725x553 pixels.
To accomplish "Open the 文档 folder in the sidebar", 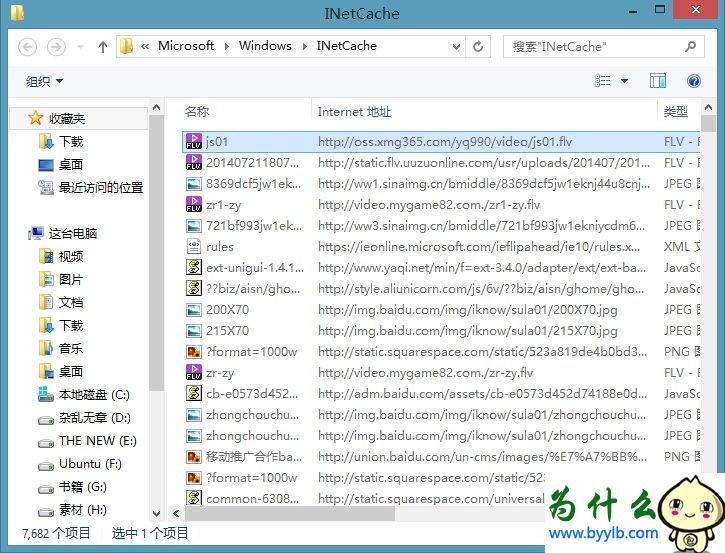I will pos(71,302).
